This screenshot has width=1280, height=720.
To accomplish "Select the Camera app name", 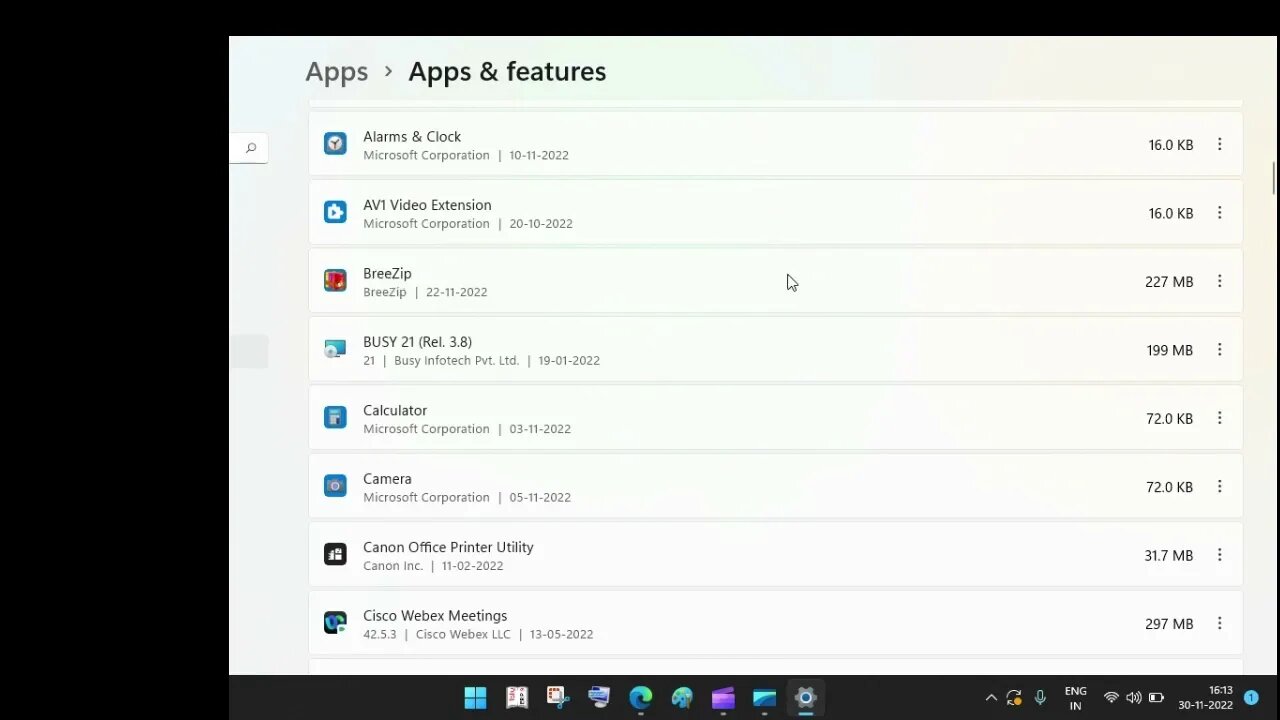I will click(x=387, y=479).
